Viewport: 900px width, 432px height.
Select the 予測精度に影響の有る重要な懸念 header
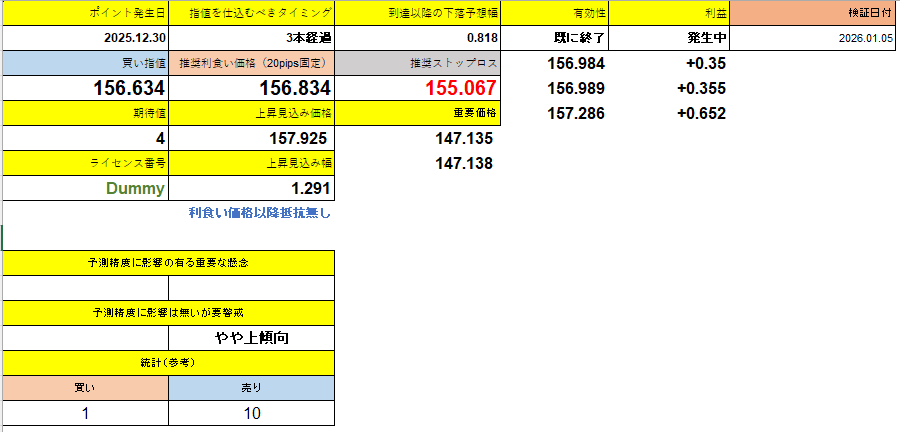(x=169, y=263)
